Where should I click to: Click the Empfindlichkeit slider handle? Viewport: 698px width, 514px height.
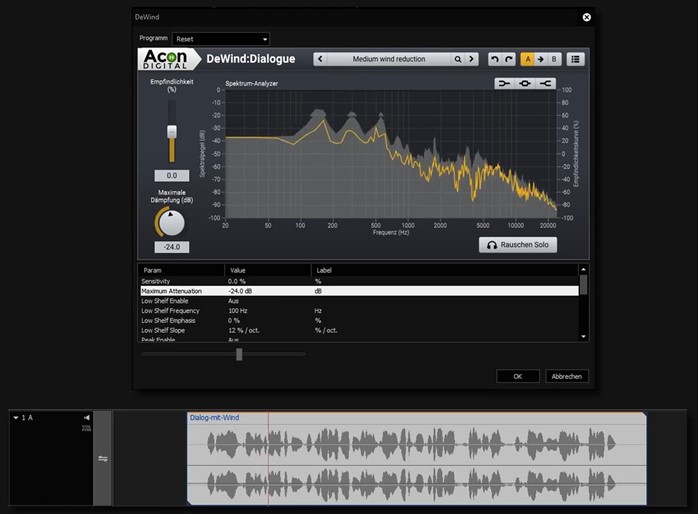[x=172, y=132]
